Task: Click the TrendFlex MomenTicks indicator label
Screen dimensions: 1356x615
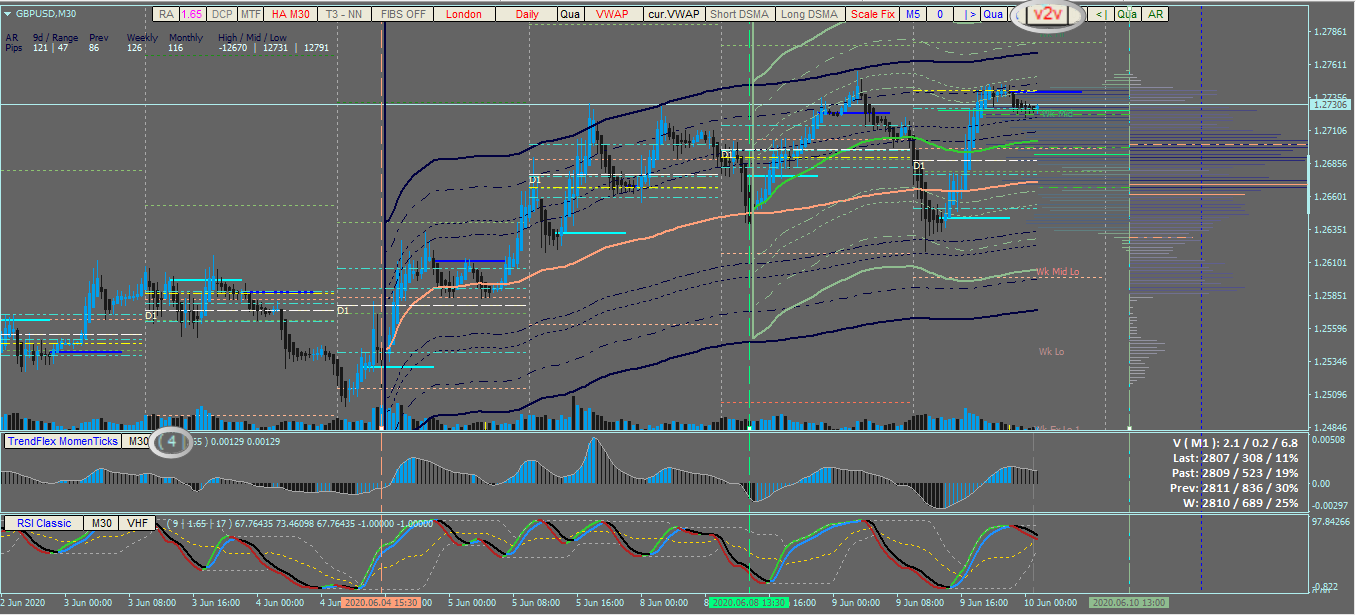Action: click(x=62, y=441)
